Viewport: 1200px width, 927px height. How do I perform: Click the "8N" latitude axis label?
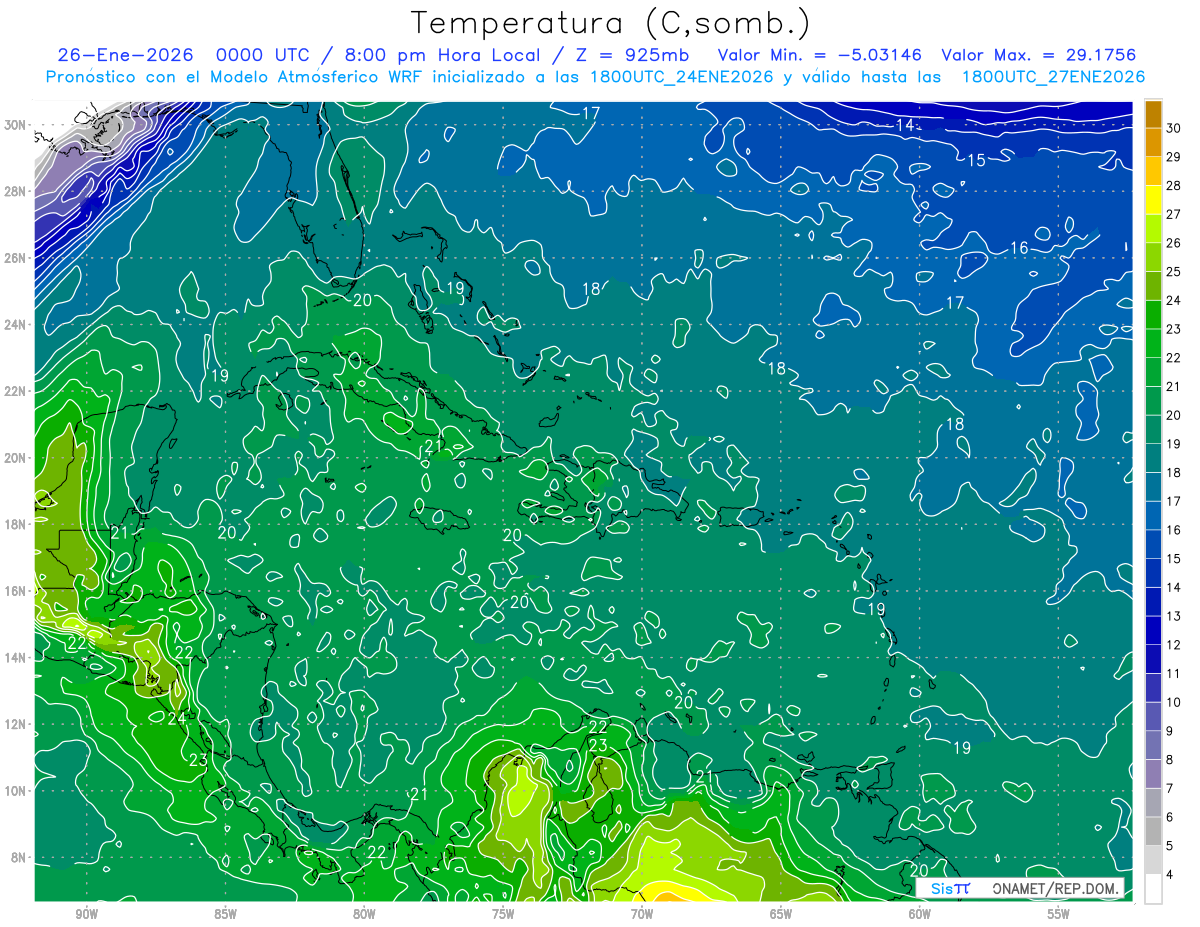[x=19, y=858]
